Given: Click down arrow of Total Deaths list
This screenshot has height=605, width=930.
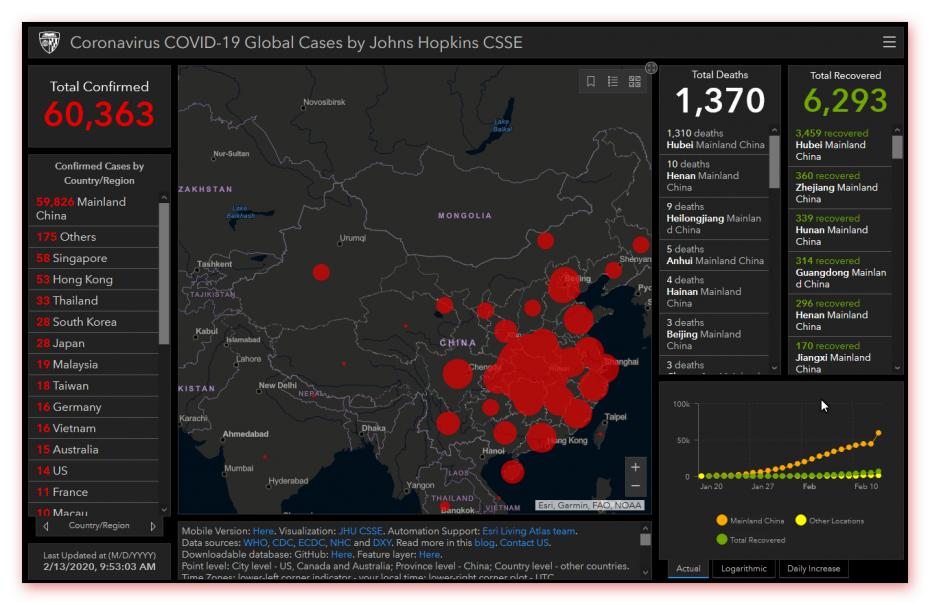Looking at the screenshot, I should pos(774,368).
